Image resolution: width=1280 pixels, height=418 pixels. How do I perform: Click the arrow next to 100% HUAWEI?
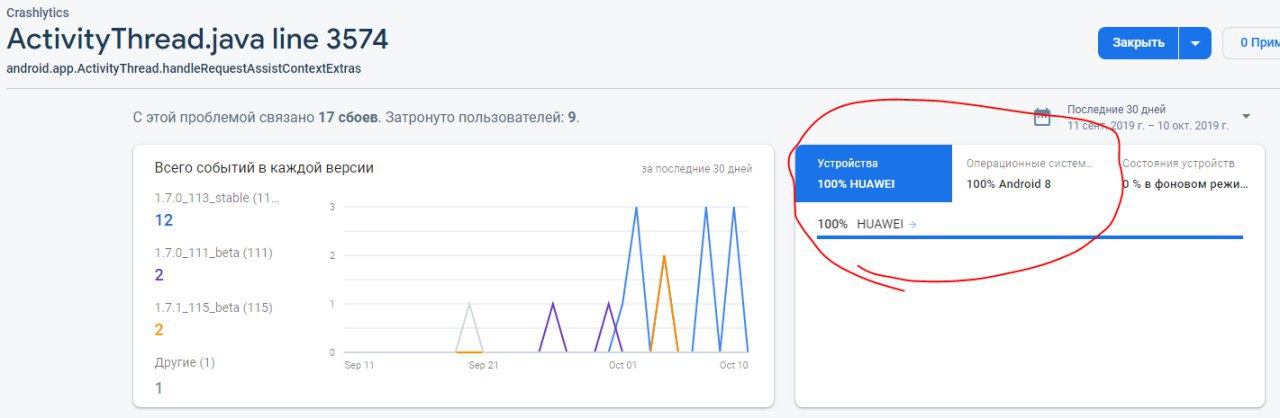click(x=912, y=225)
